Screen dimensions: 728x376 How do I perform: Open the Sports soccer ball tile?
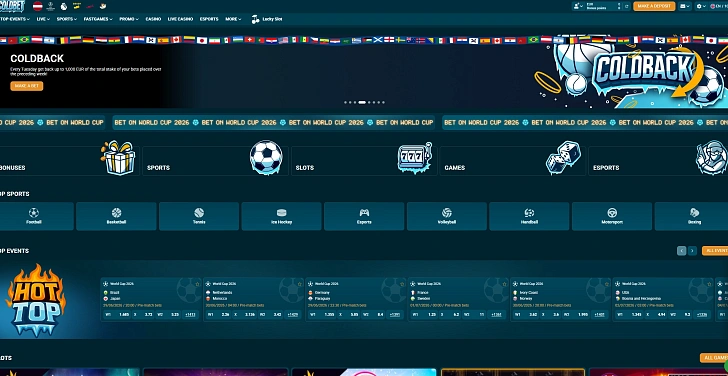coord(215,161)
